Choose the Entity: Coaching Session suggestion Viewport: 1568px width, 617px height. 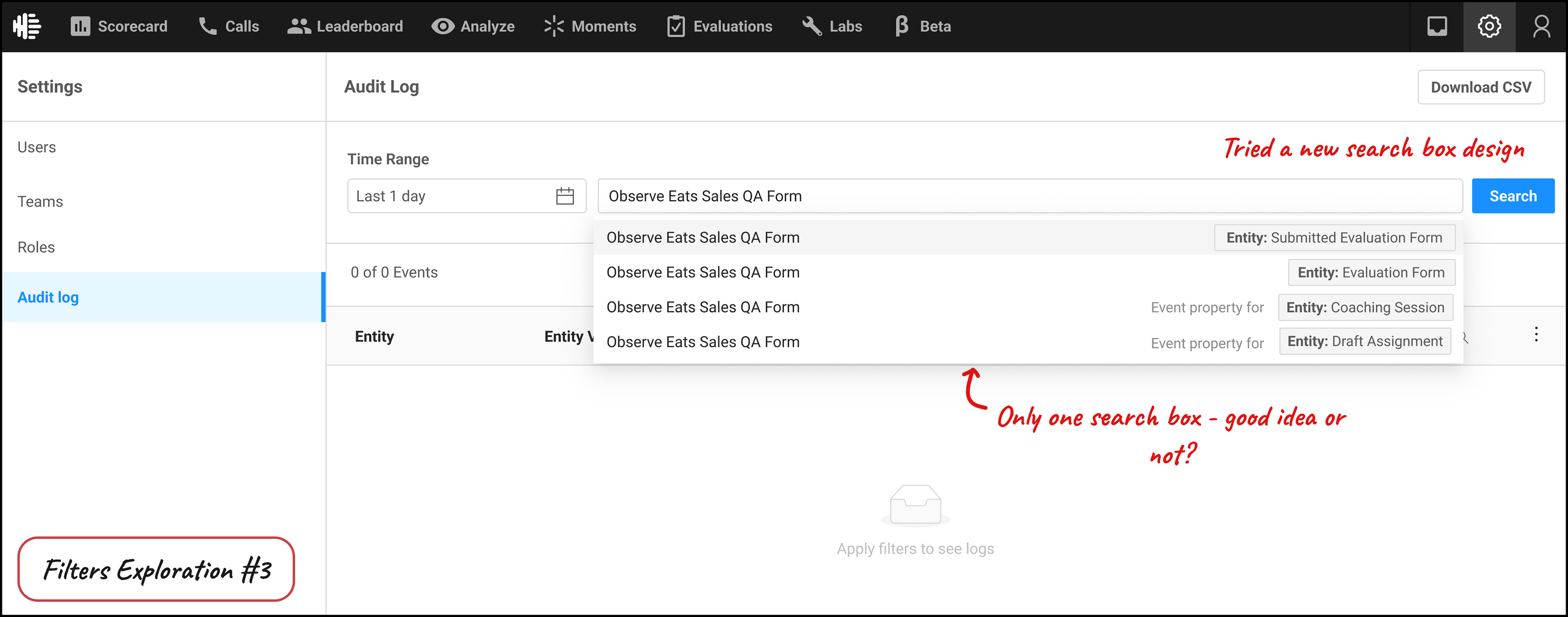tap(1365, 307)
